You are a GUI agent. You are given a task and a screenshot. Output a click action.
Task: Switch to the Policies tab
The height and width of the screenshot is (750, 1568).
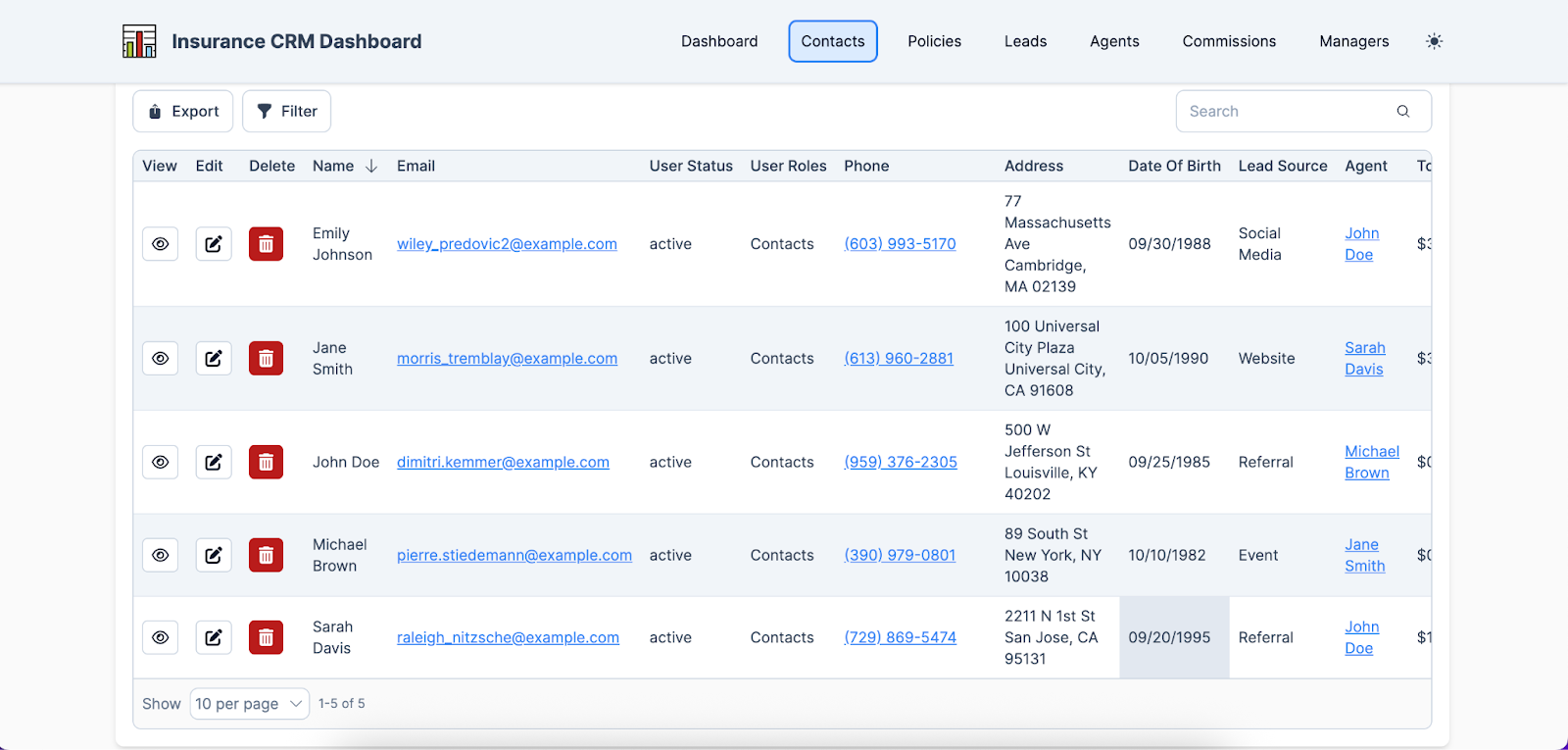934,41
